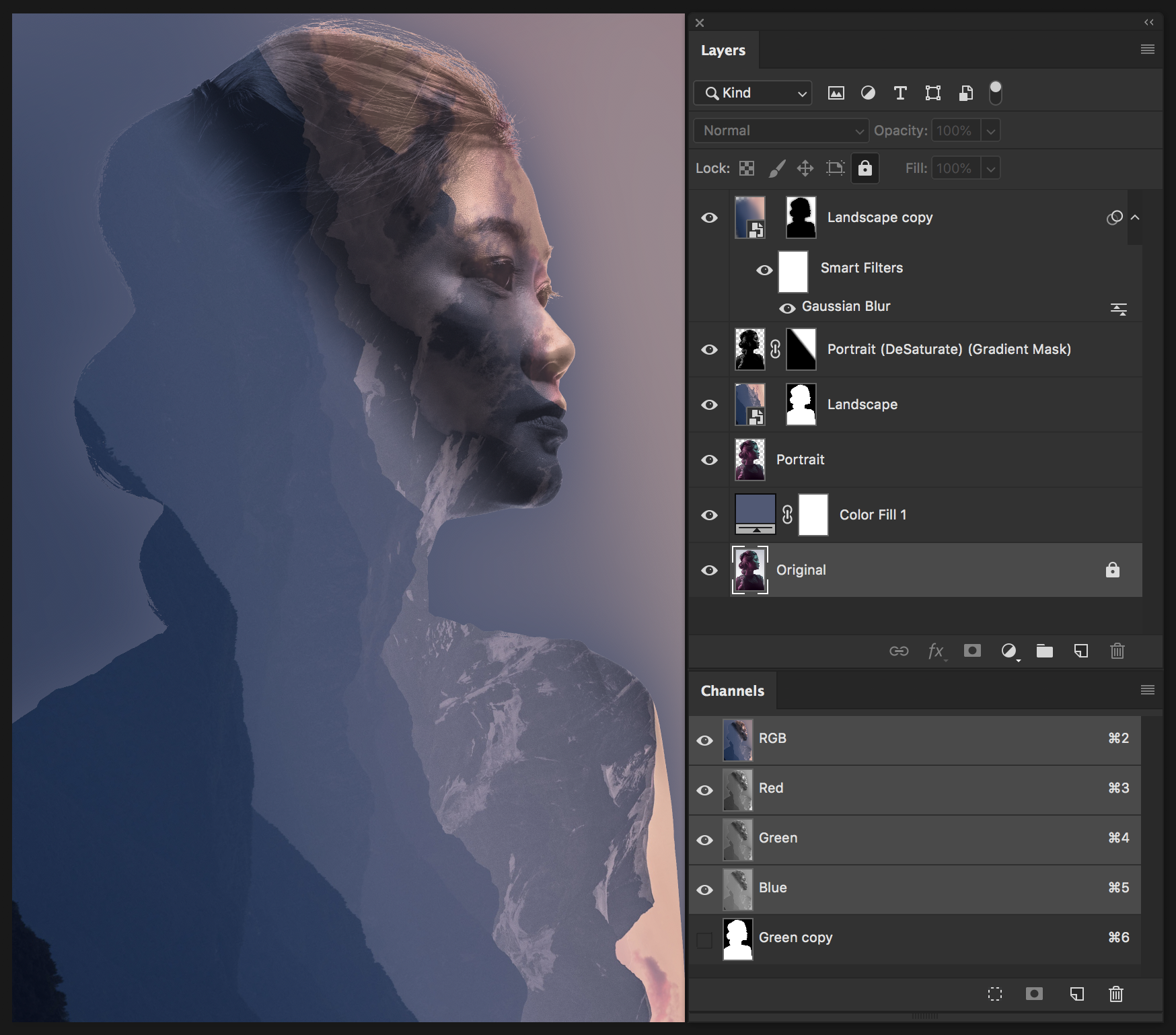Load channel as selection icon
This screenshot has height=1035, width=1176.
point(994,994)
